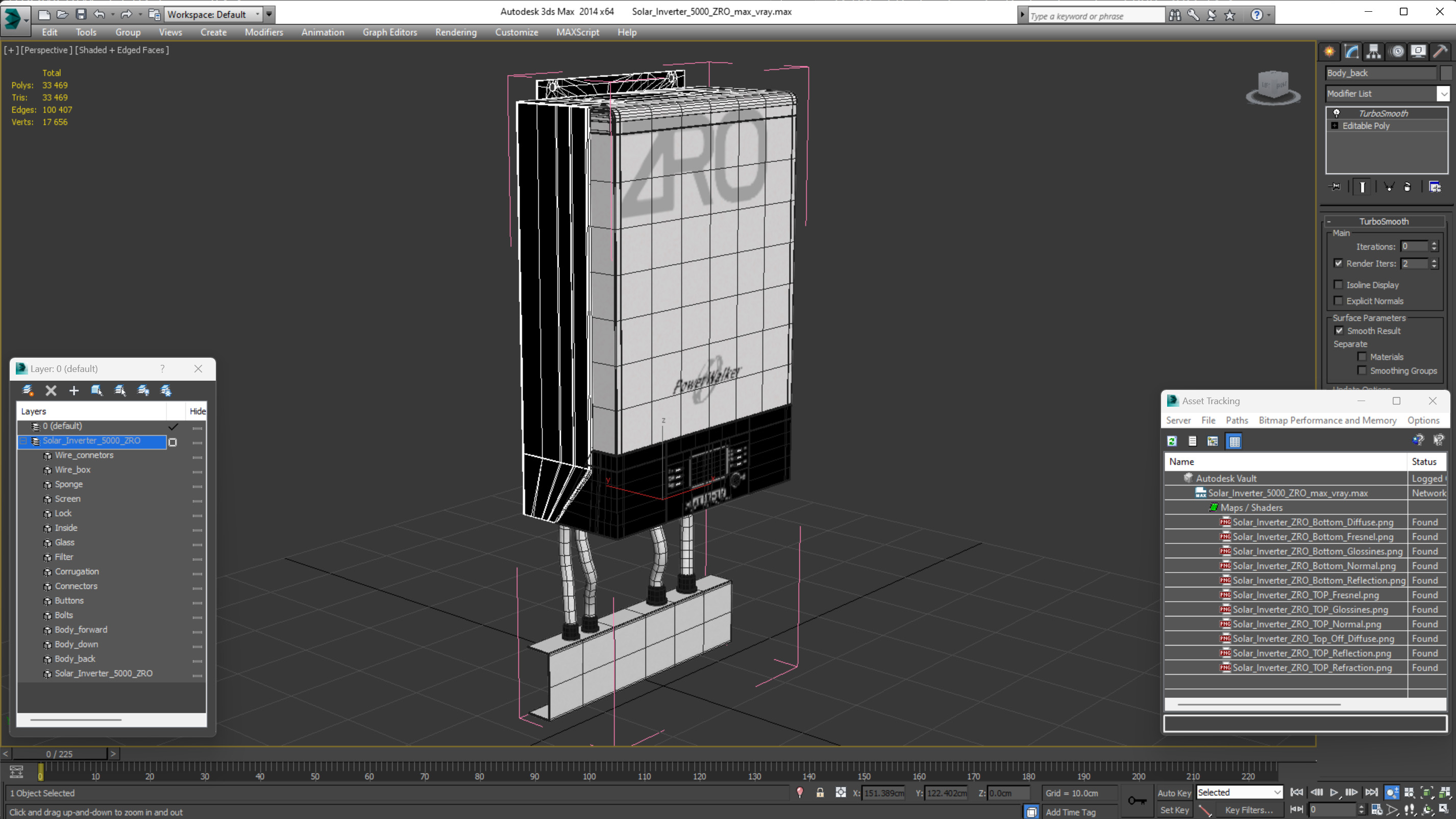The width and height of the screenshot is (1456, 819).
Task: Collapse the TurboSmooth rollout
Action: tap(1329, 221)
